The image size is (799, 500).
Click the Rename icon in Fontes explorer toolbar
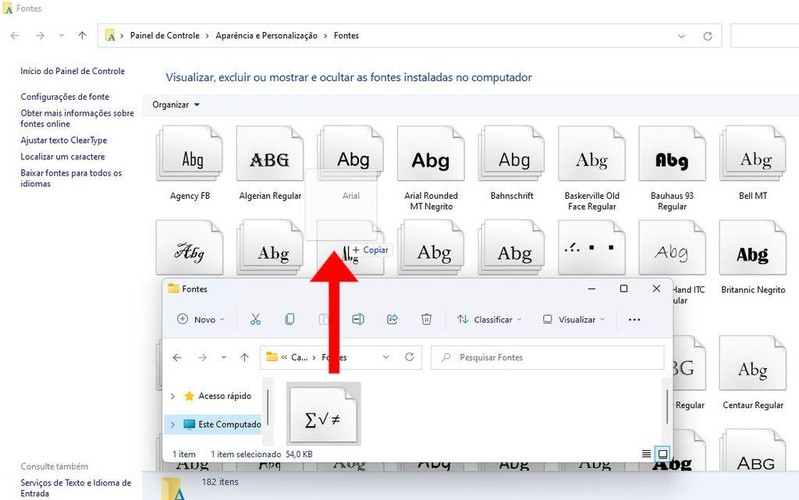tap(358, 320)
